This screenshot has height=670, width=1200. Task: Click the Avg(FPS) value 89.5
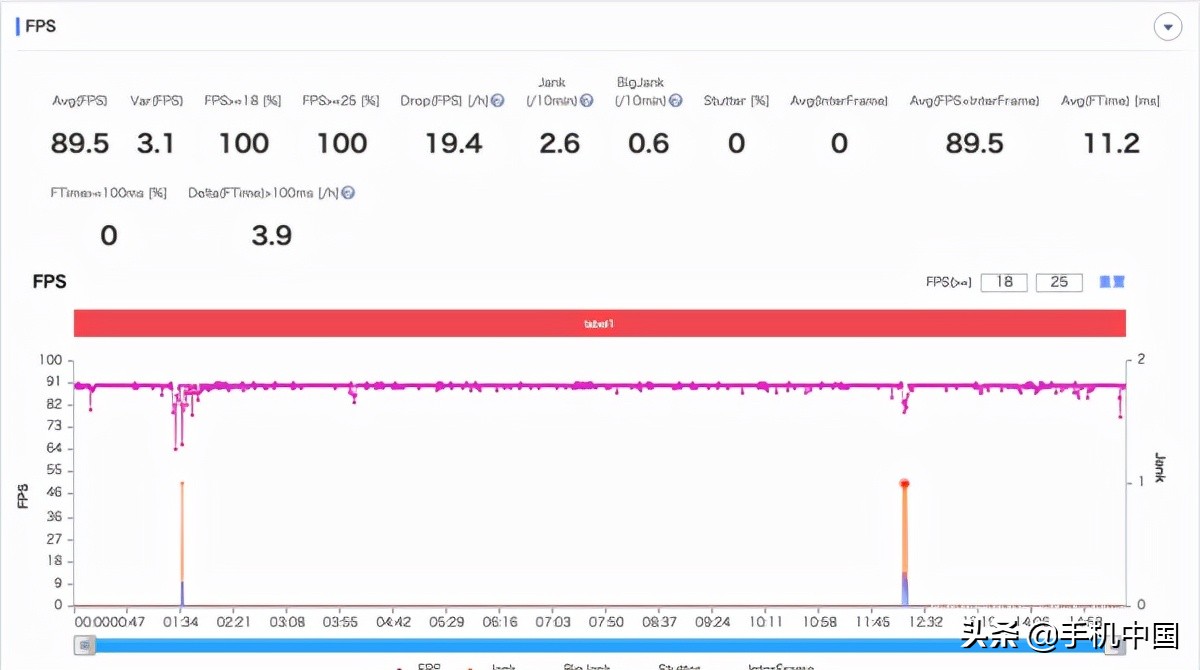(80, 143)
